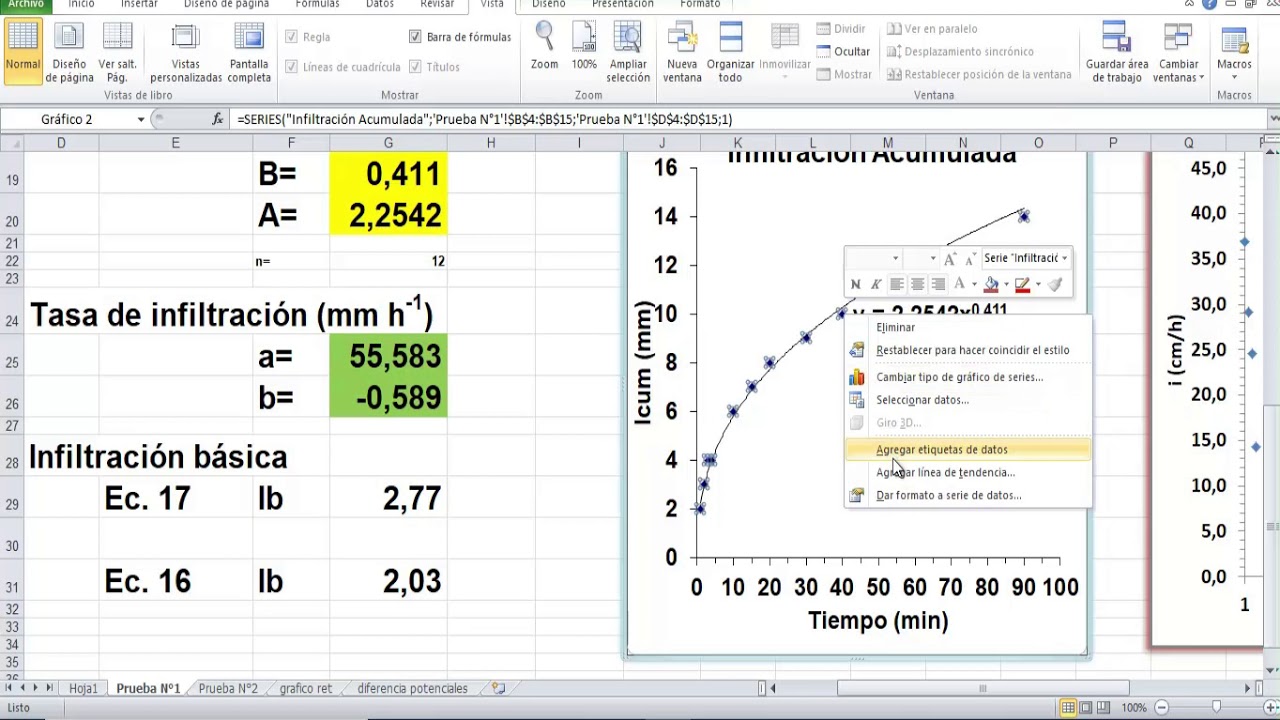
Task: Click Ocultar window option
Action: [843, 52]
